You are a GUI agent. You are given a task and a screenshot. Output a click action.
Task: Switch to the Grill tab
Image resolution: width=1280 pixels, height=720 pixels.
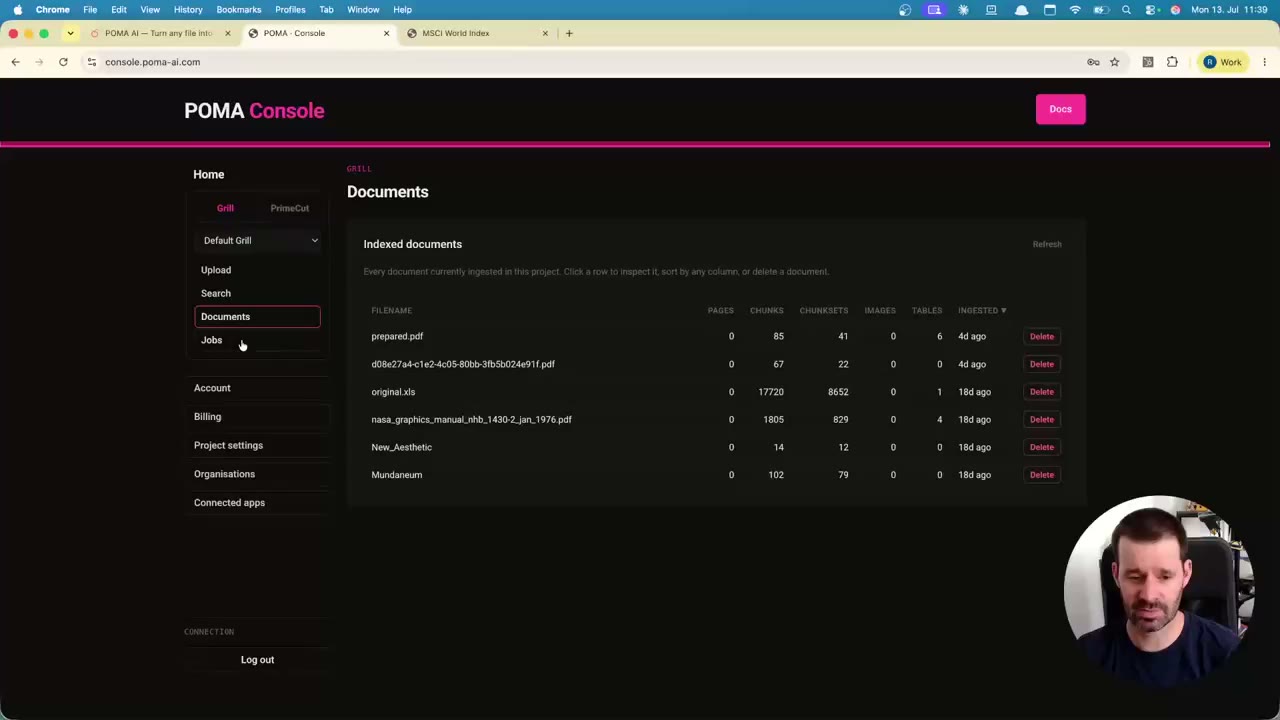225,208
